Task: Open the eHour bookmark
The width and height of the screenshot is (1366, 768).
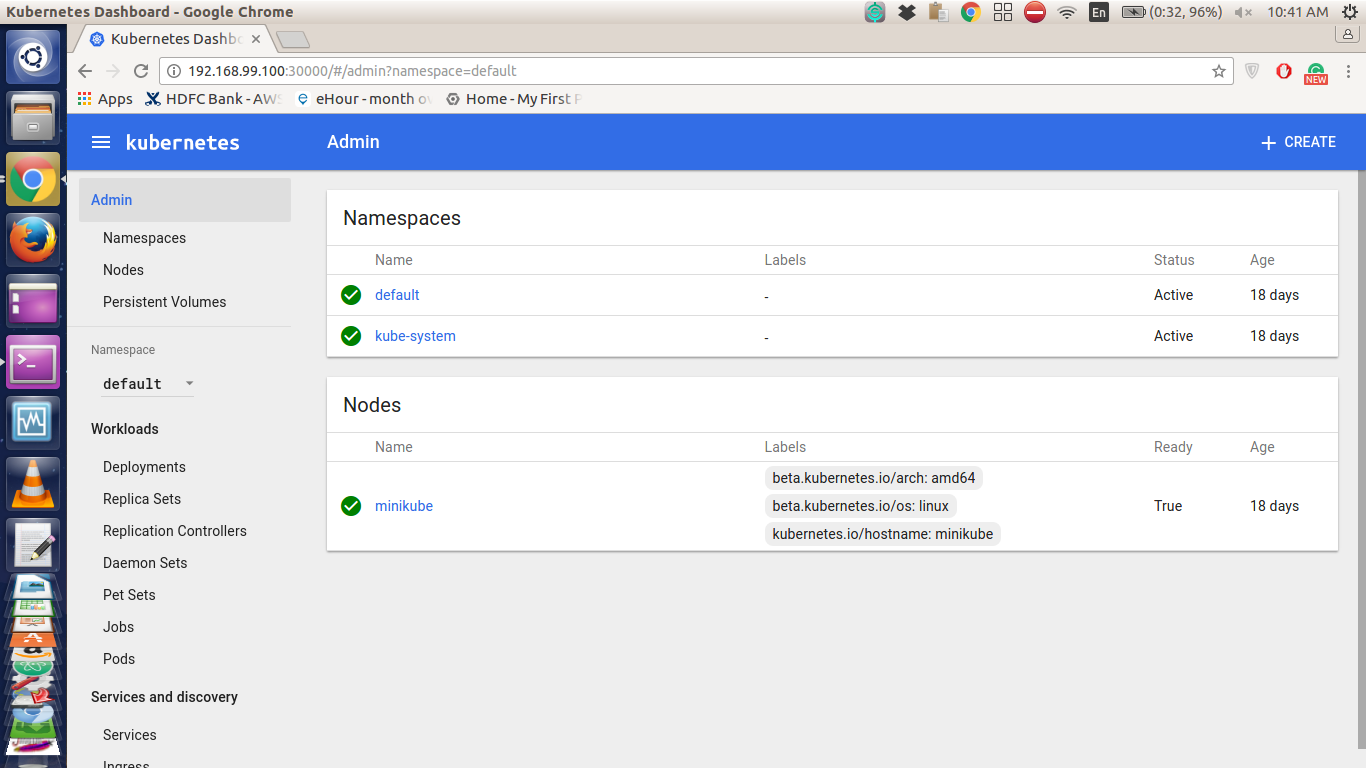Action: point(364,99)
